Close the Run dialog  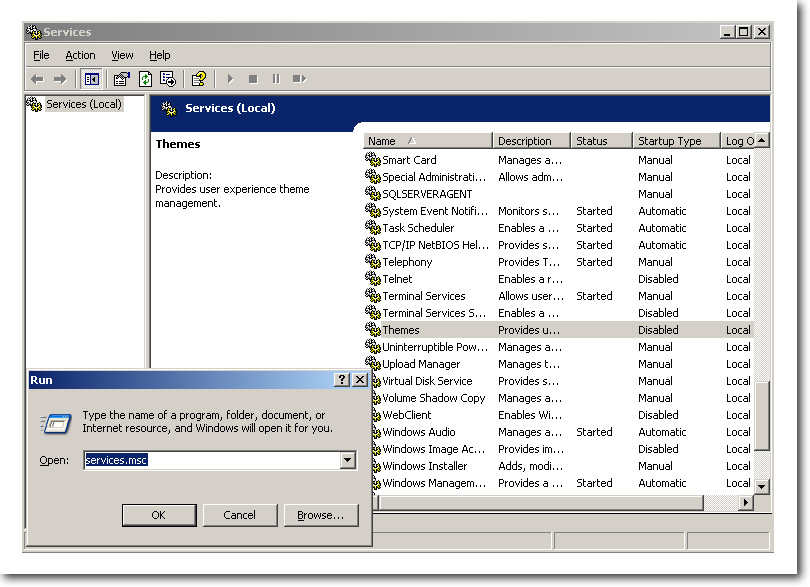coord(360,380)
